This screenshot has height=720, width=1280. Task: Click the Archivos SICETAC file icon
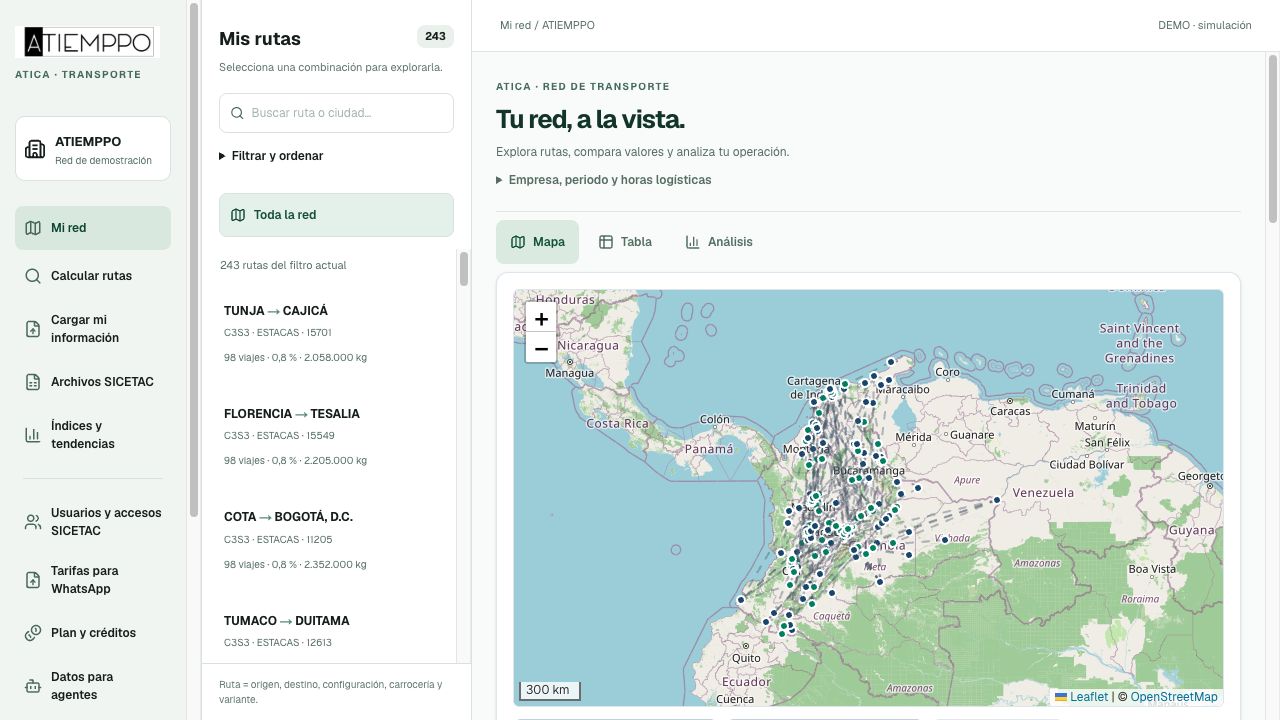click(33, 382)
